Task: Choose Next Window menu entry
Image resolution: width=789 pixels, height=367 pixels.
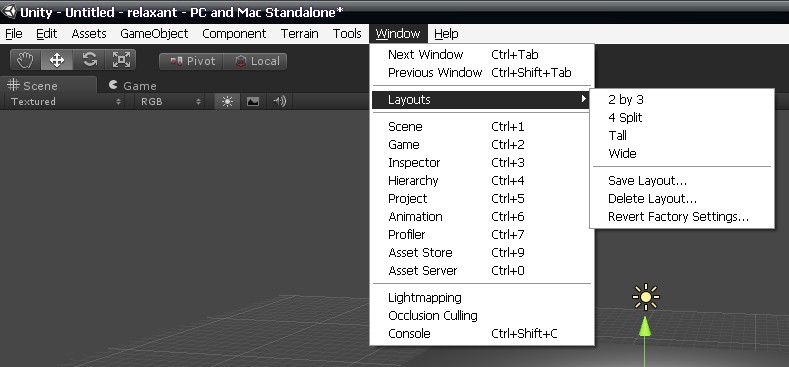Action: (x=482, y=54)
